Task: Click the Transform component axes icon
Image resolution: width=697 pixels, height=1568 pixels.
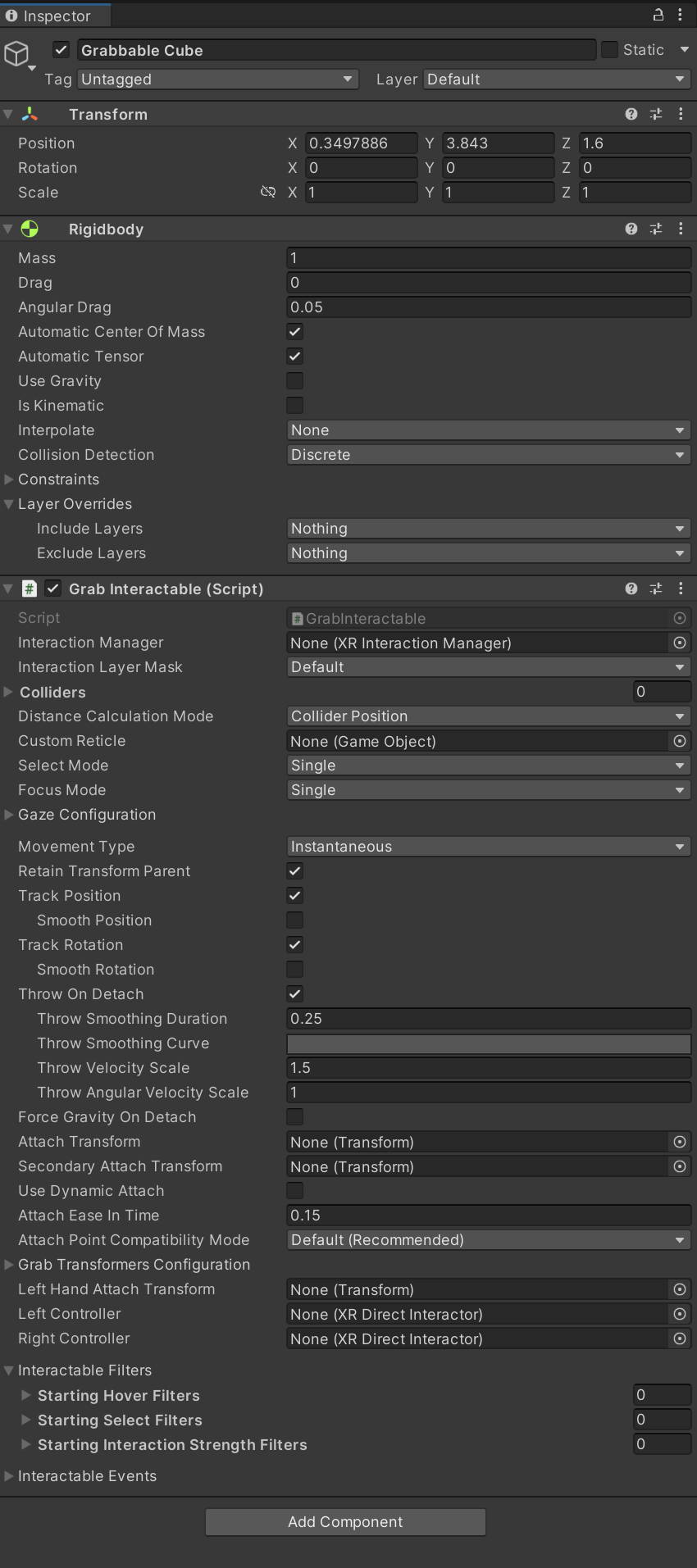Action: (x=30, y=114)
